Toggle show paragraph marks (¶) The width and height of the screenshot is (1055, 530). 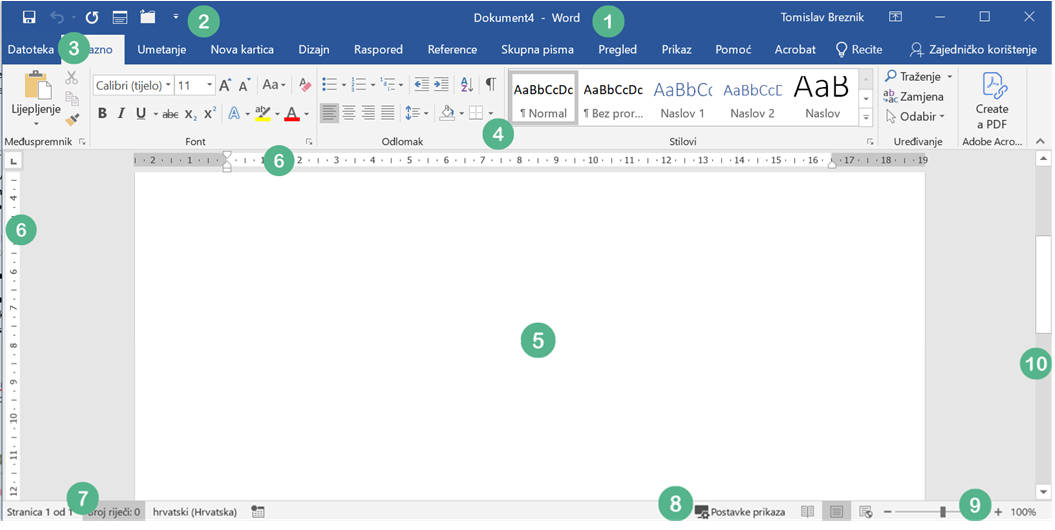[x=490, y=85]
